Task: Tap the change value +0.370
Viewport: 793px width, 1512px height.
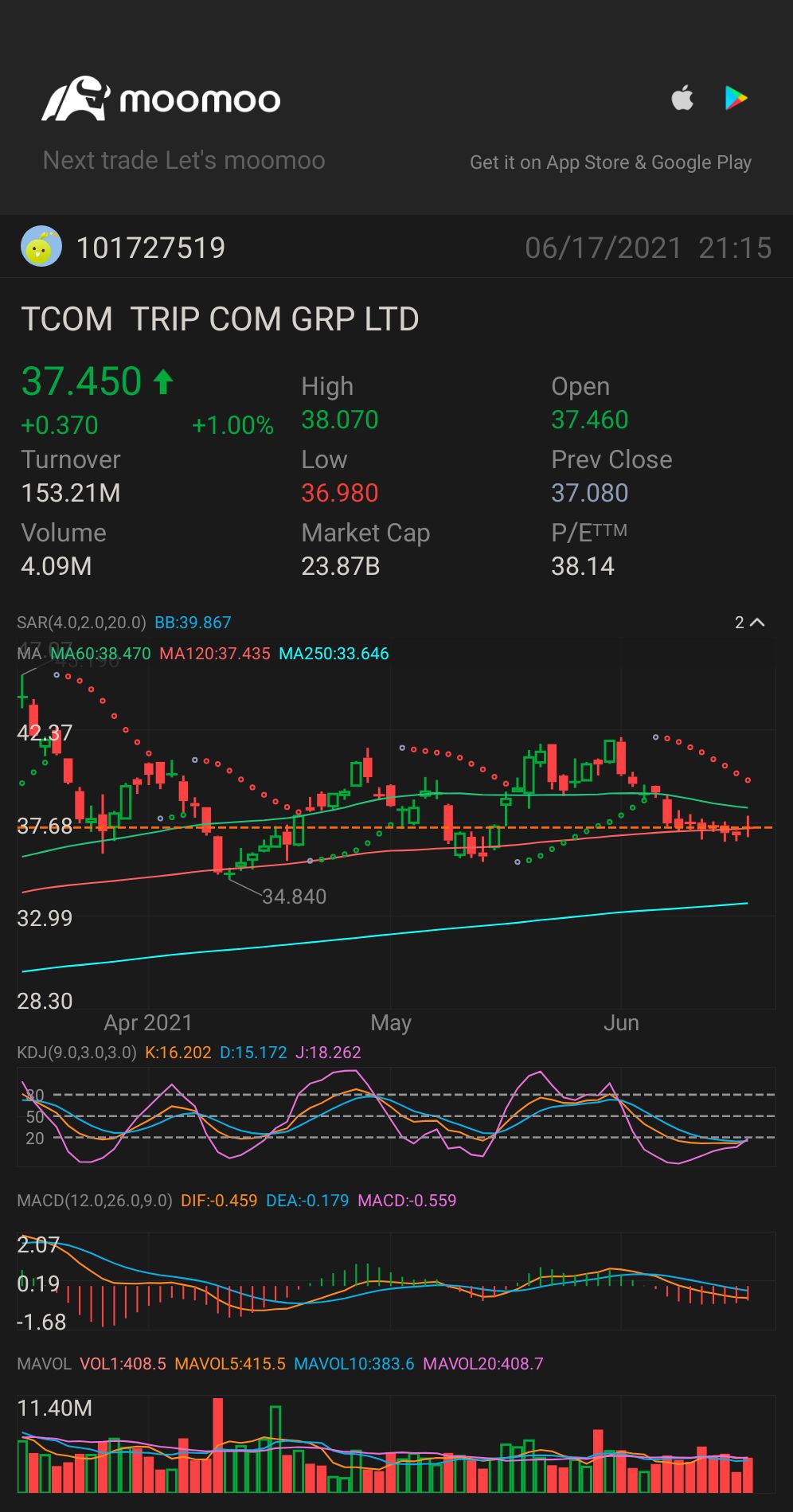Action: click(60, 425)
